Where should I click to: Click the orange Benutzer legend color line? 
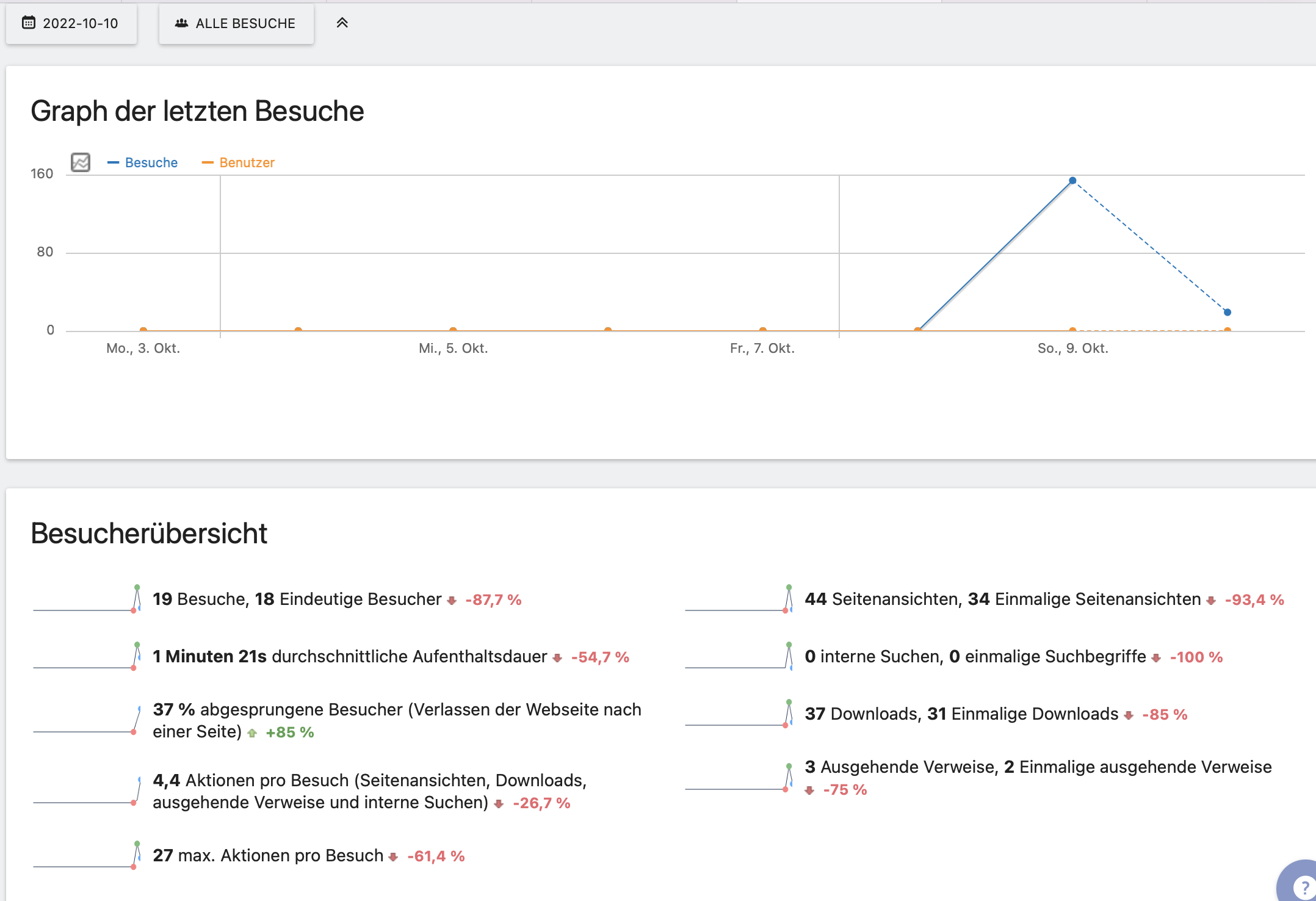pos(208,162)
